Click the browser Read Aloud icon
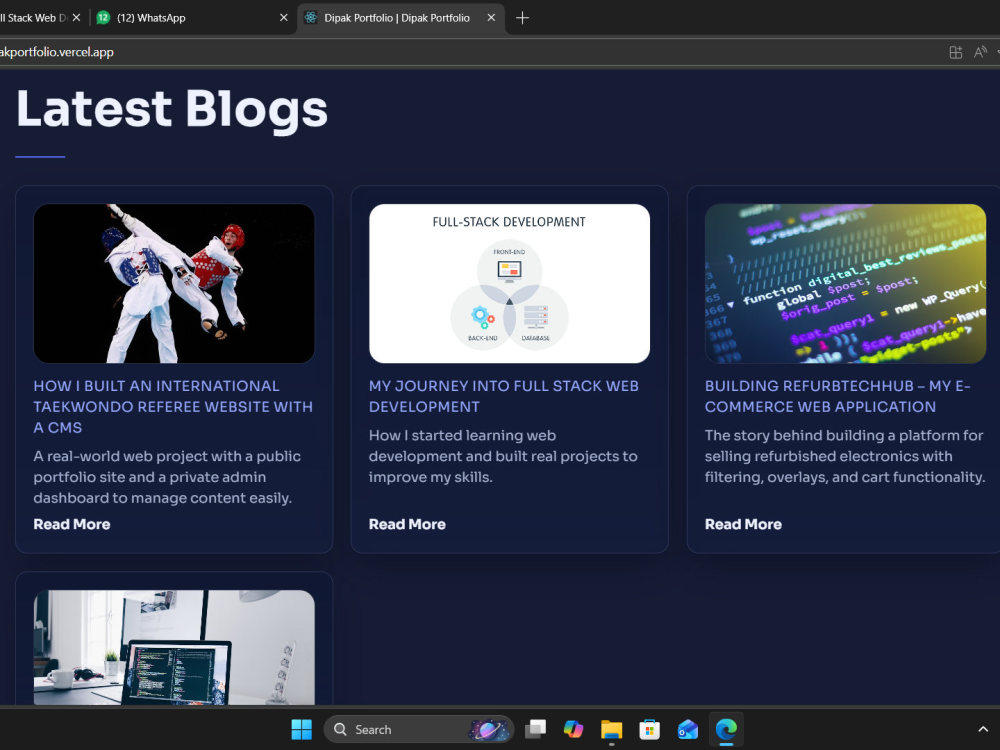The height and width of the screenshot is (750, 1000). coord(980,52)
